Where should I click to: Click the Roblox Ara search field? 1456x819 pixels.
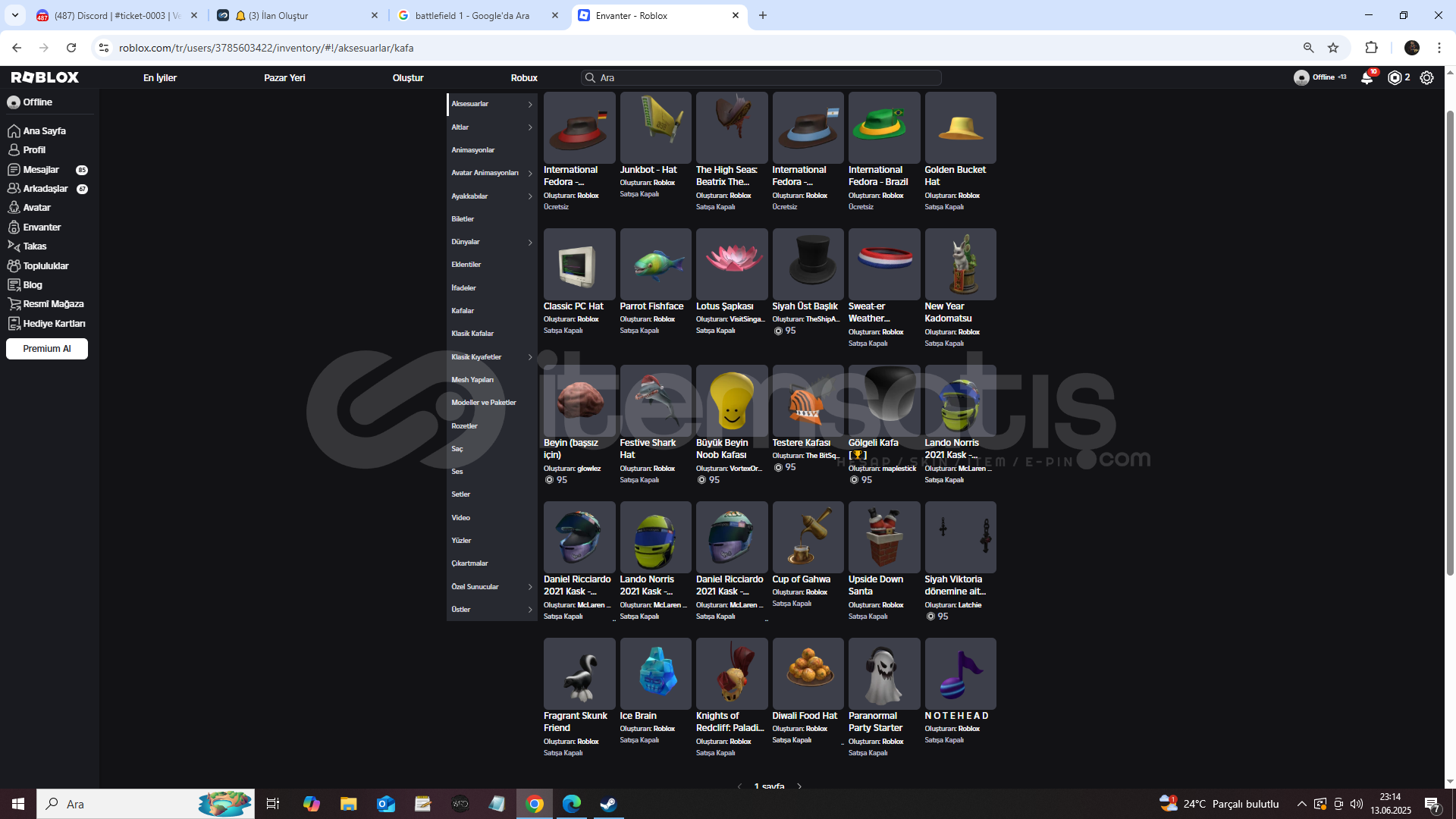[x=762, y=77]
